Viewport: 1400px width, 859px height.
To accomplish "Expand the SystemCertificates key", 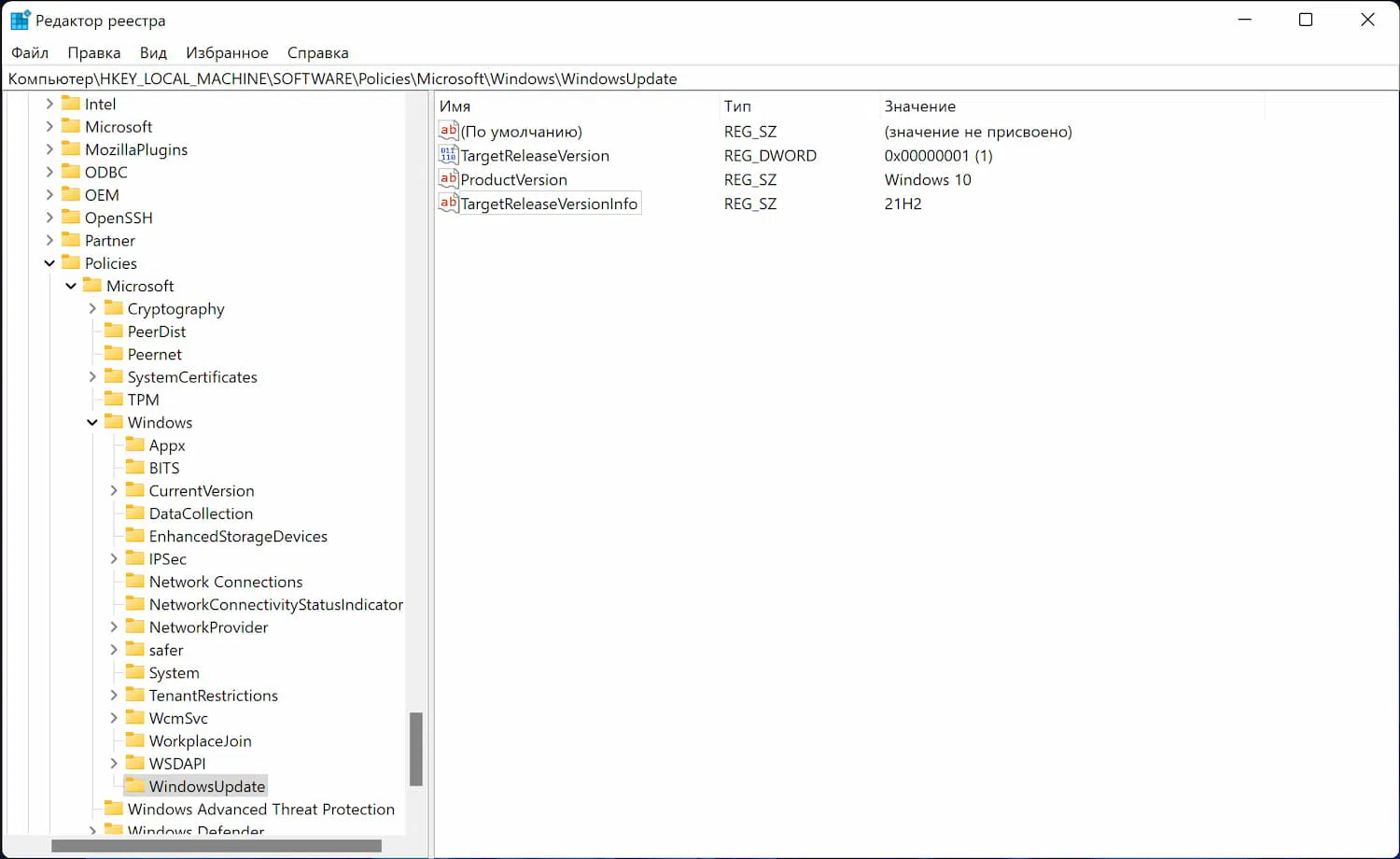I will click(92, 376).
